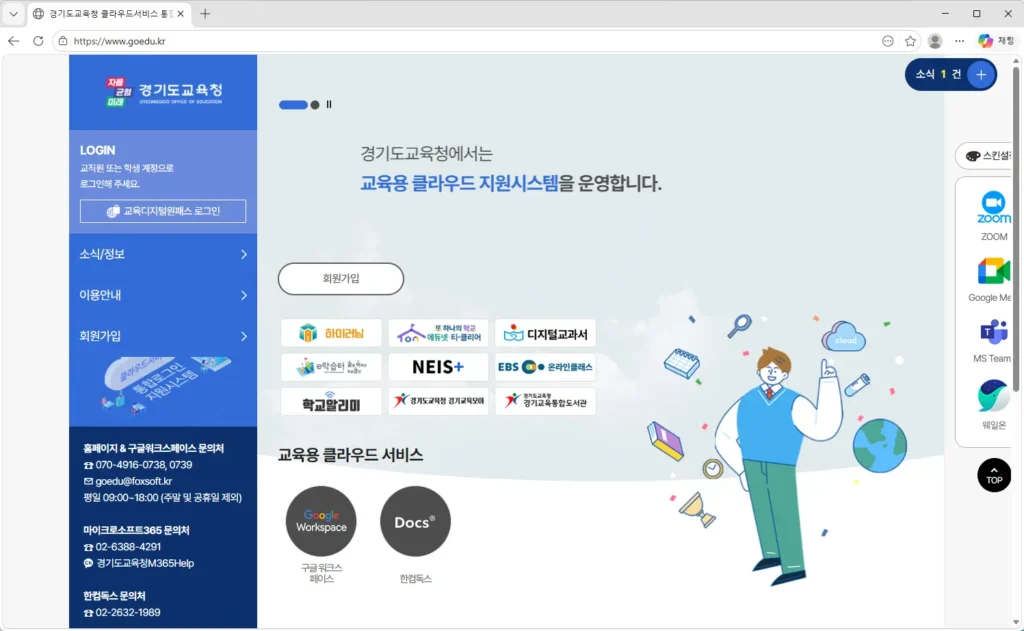Click phone number 02-6388-4291
Image resolution: width=1024 pixels, height=631 pixels.
(x=128, y=547)
